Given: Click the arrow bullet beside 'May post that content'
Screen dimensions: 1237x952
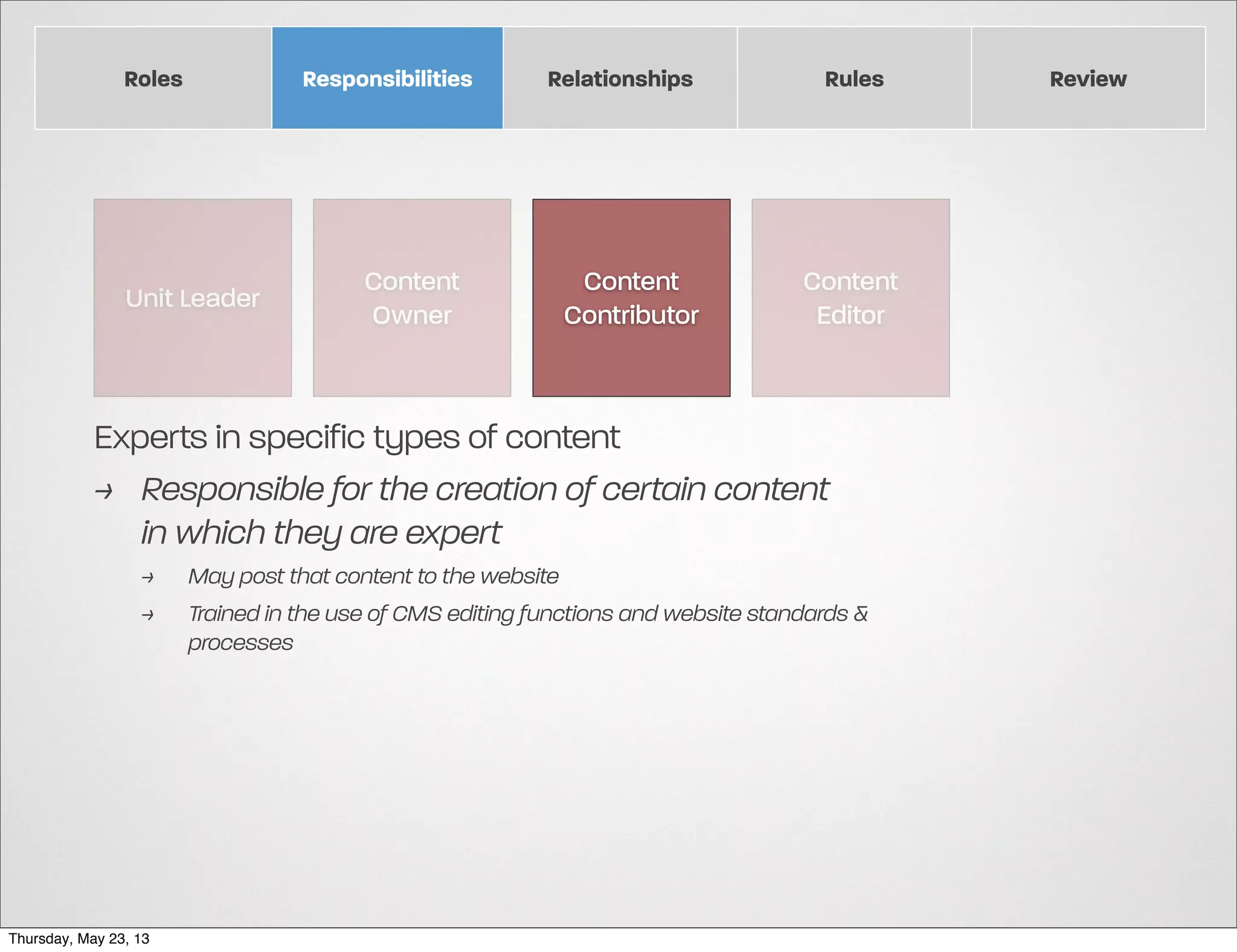Looking at the screenshot, I should (147, 578).
